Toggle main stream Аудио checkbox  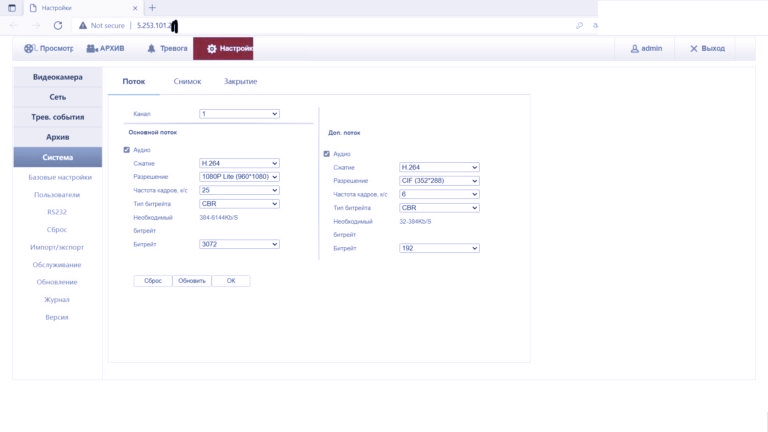[x=126, y=150]
